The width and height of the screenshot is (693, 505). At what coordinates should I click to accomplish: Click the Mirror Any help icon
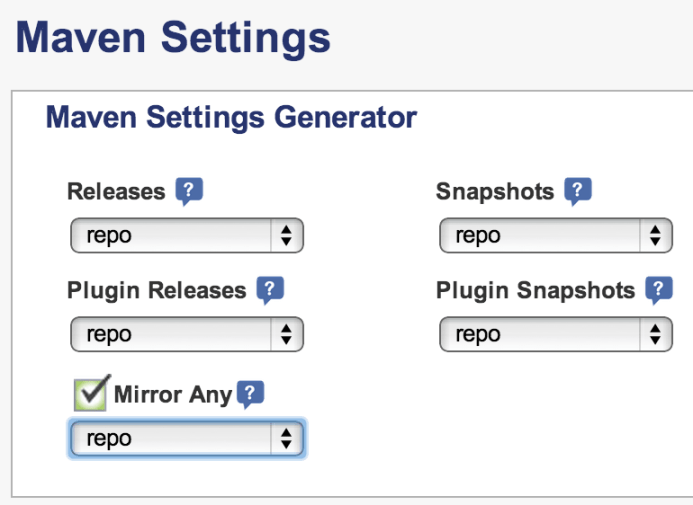tap(251, 394)
